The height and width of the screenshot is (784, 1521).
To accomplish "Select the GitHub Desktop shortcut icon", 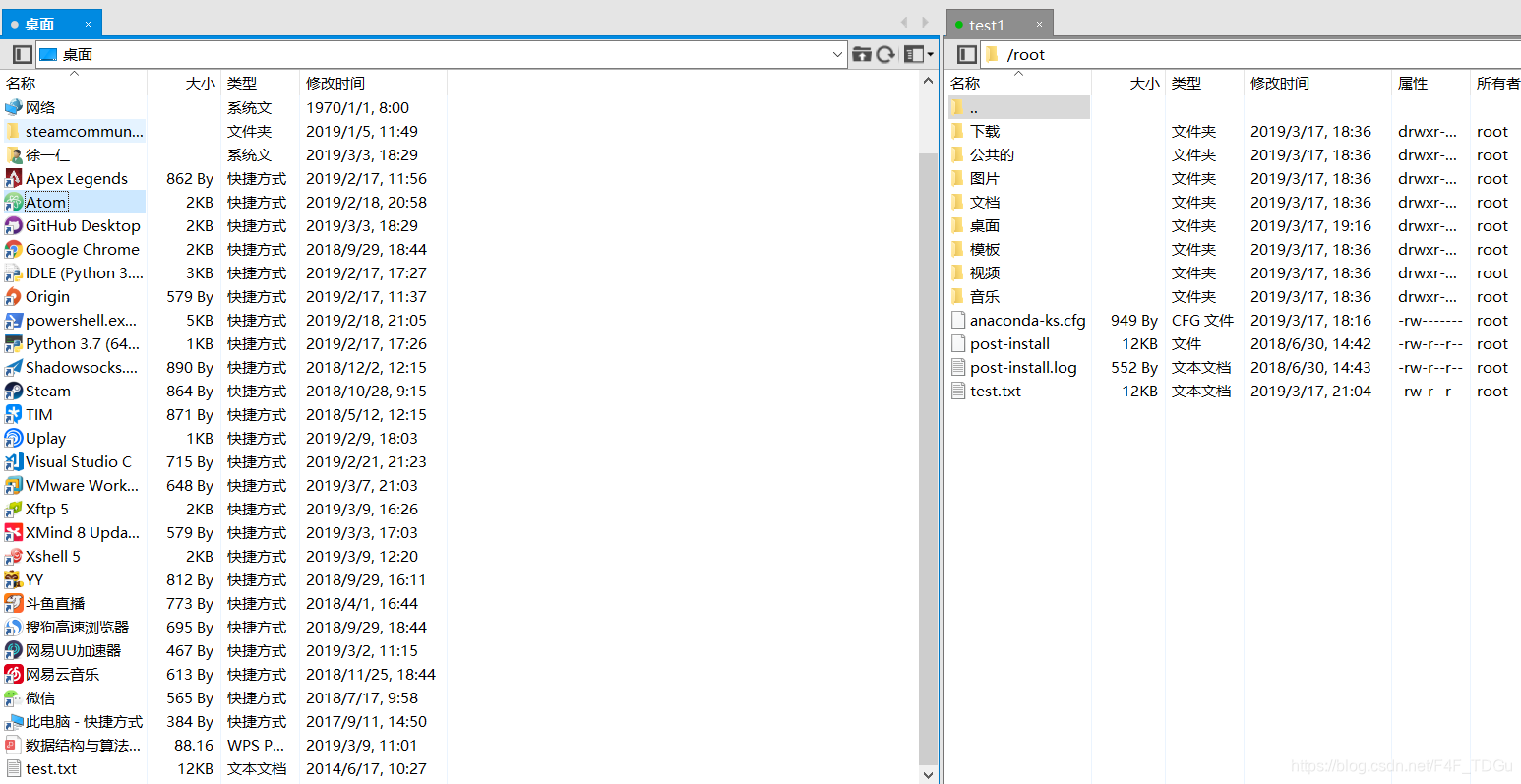I will click(x=13, y=225).
